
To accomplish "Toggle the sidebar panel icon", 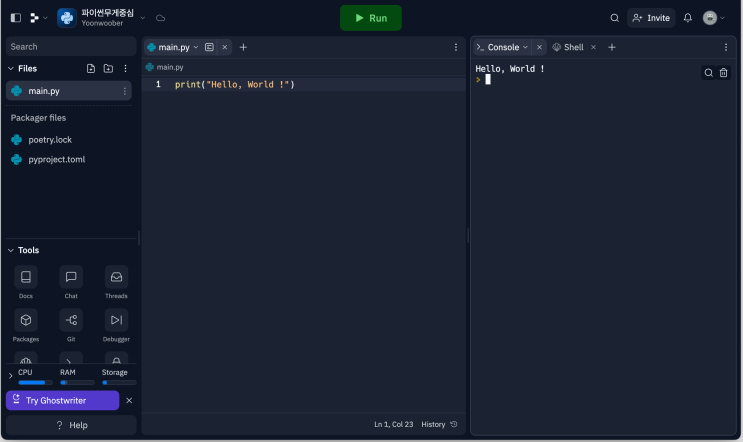I will [x=15, y=18].
